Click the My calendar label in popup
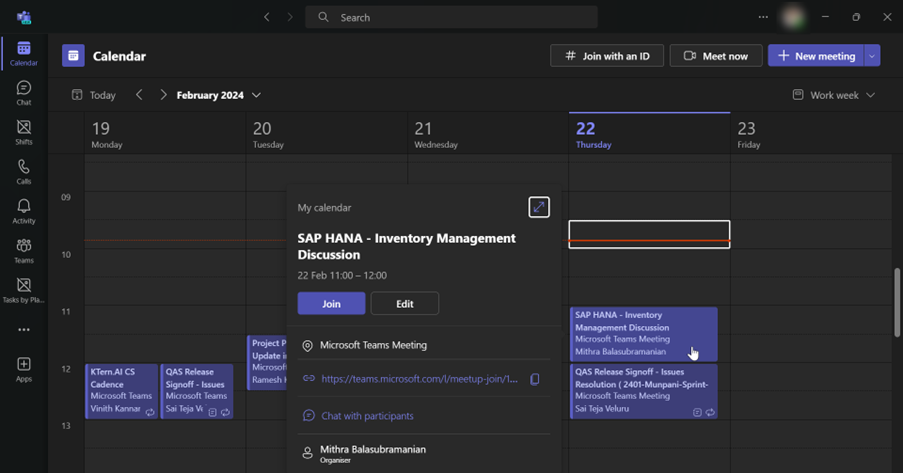The image size is (903, 473). point(324,207)
